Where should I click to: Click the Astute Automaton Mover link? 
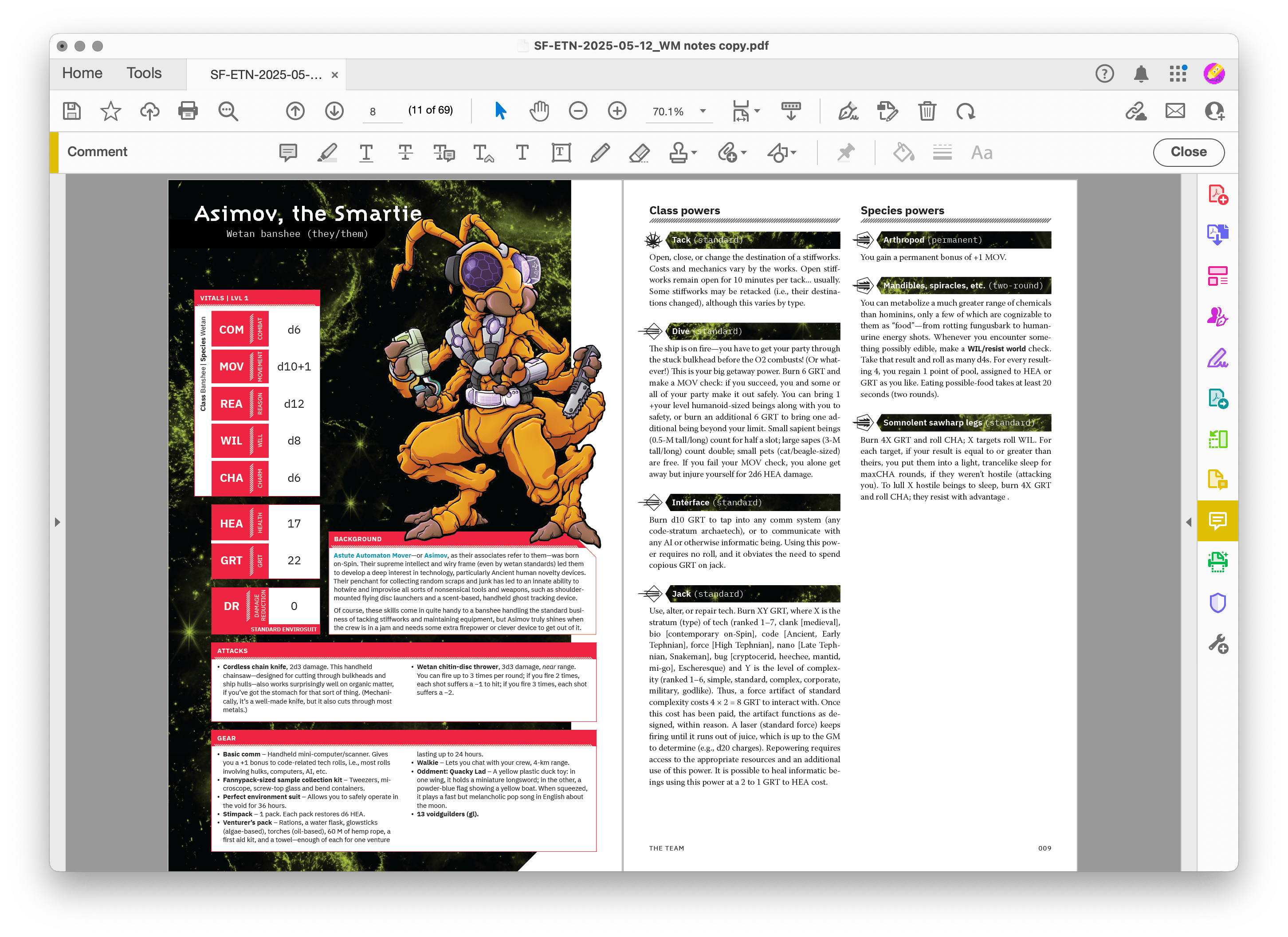(372, 555)
